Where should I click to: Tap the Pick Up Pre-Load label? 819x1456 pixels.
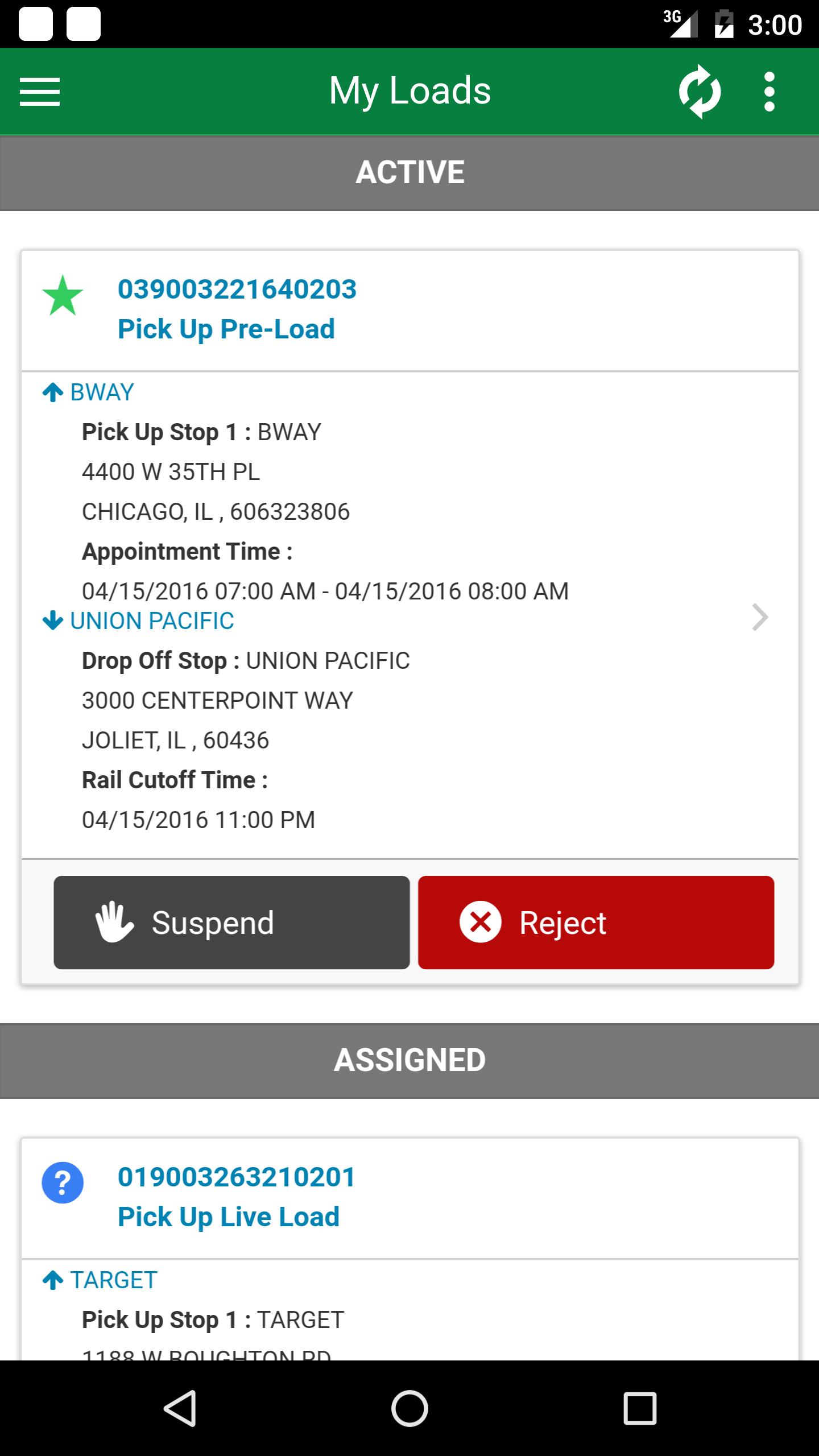(x=226, y=329)
